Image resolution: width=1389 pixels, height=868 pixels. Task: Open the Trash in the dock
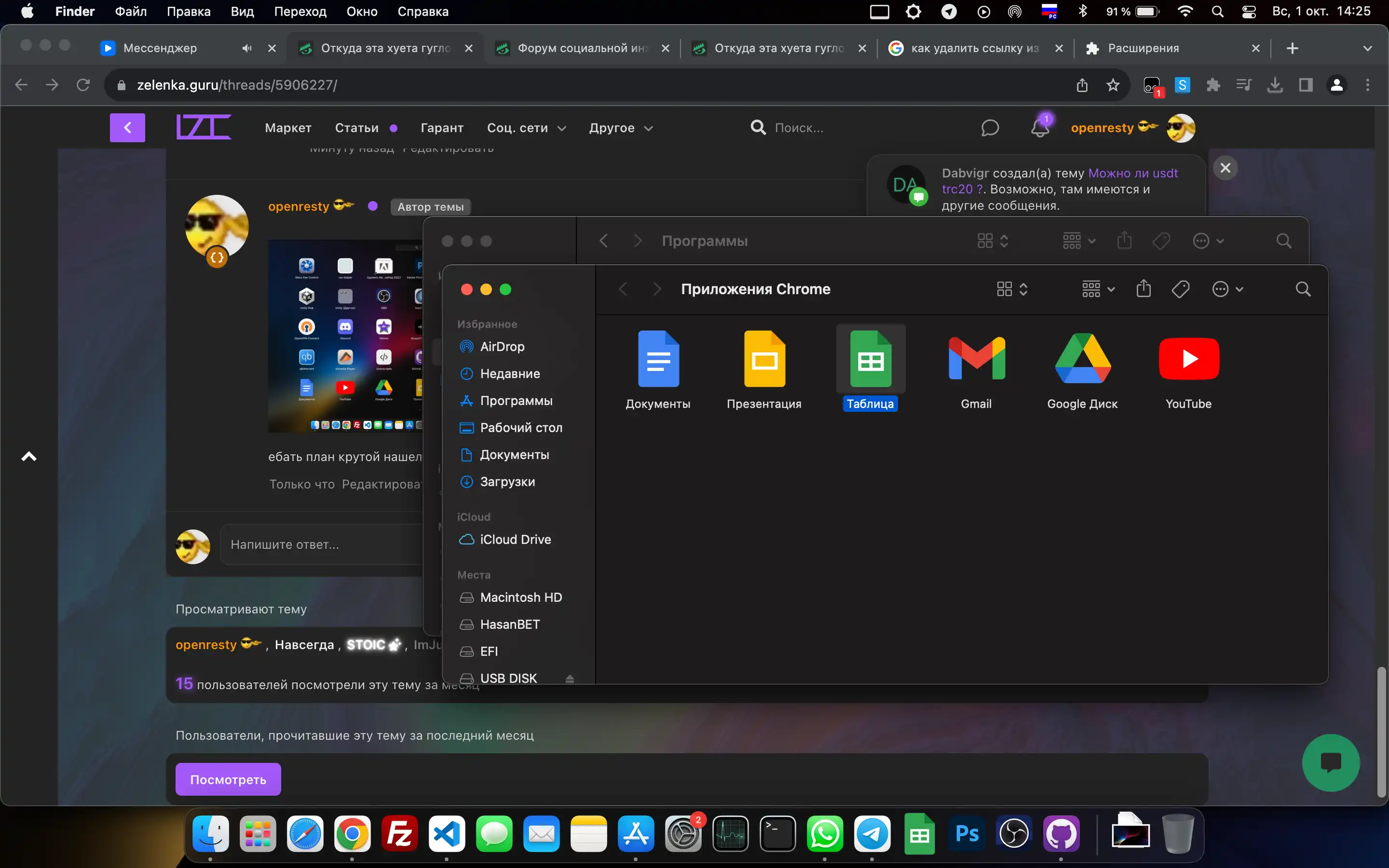(1178, 834)
